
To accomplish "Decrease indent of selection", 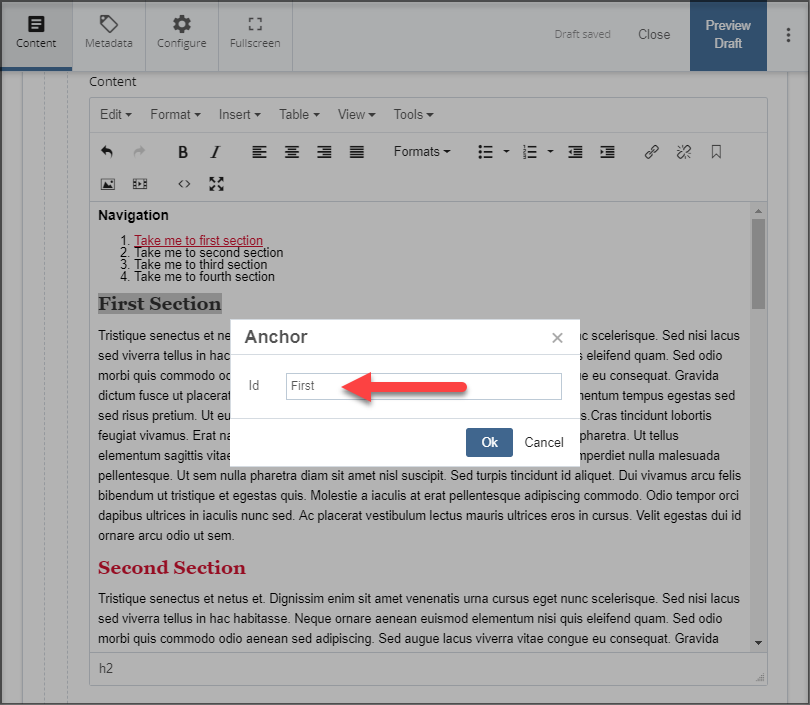I will 575,152.
